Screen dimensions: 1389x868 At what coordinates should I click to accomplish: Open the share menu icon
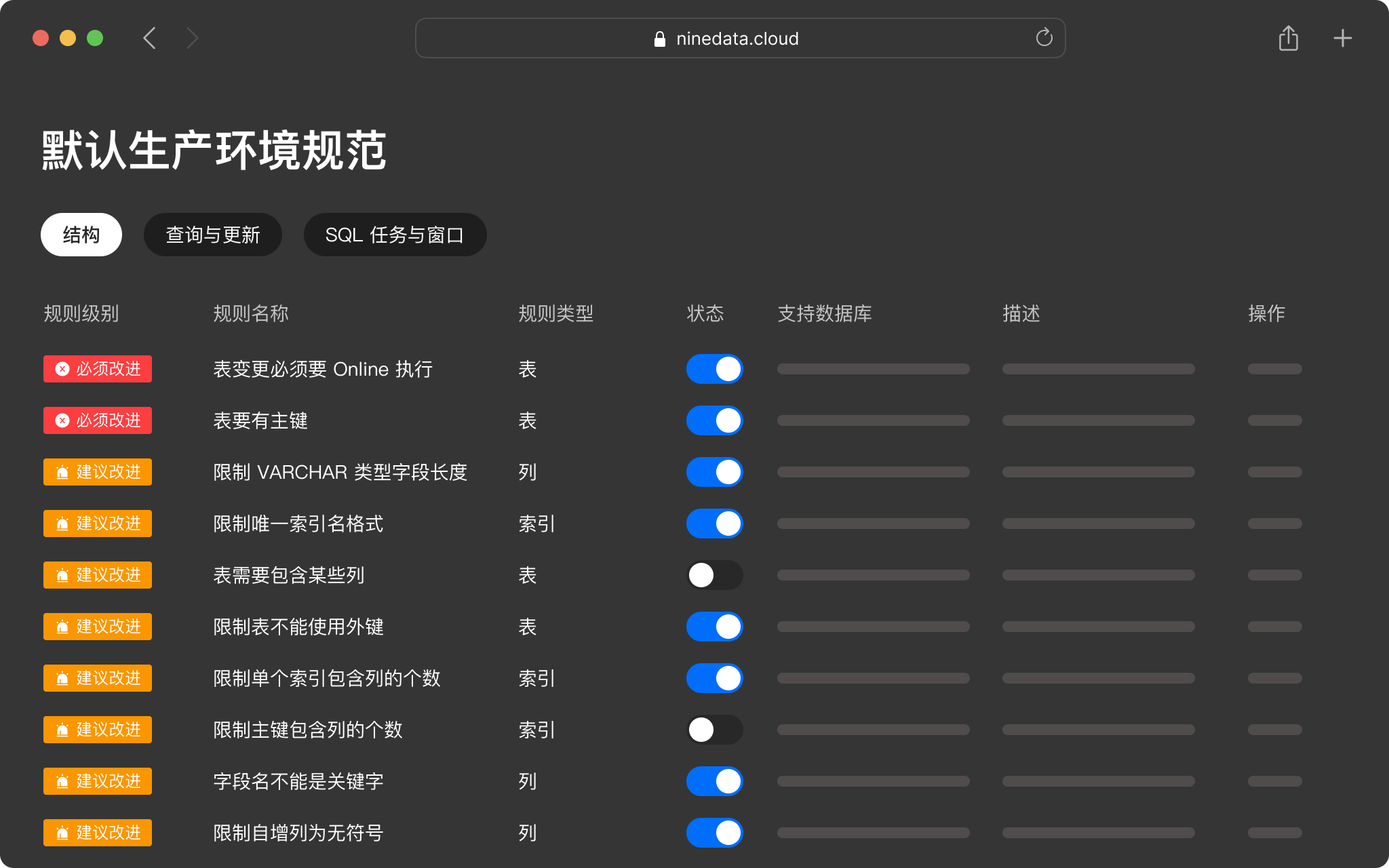point(1288,38)
